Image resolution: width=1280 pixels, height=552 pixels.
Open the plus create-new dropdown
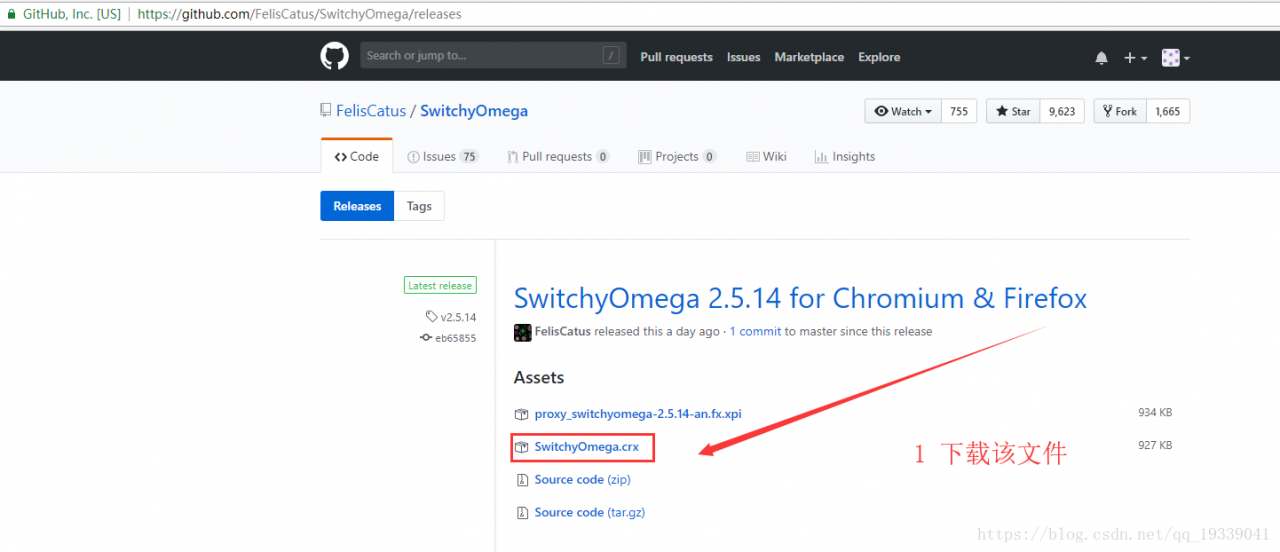click(1134, 58)
